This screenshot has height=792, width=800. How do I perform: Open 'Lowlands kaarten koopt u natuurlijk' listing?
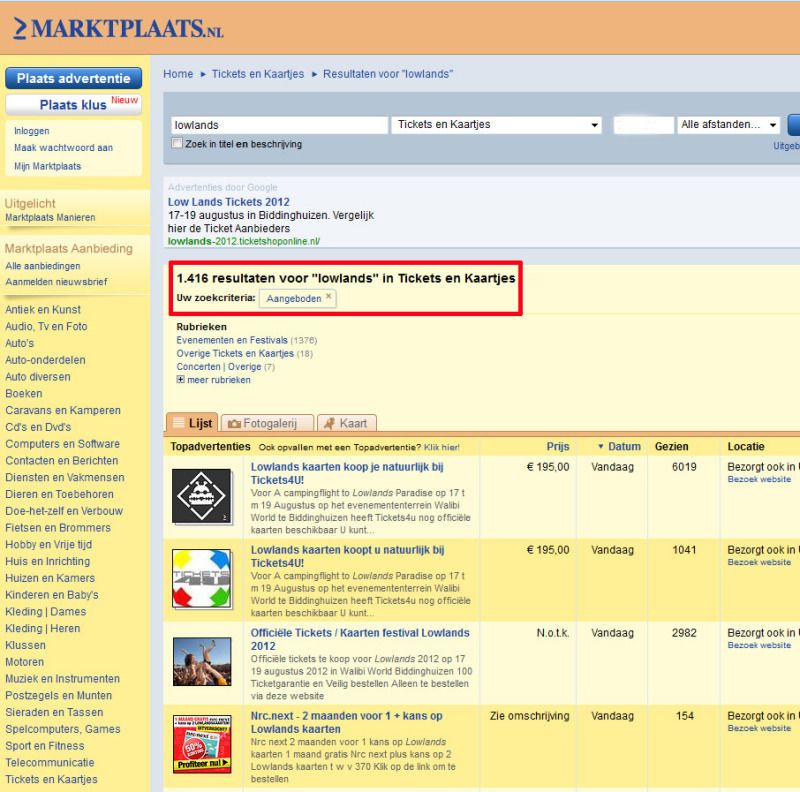[347, 556]
